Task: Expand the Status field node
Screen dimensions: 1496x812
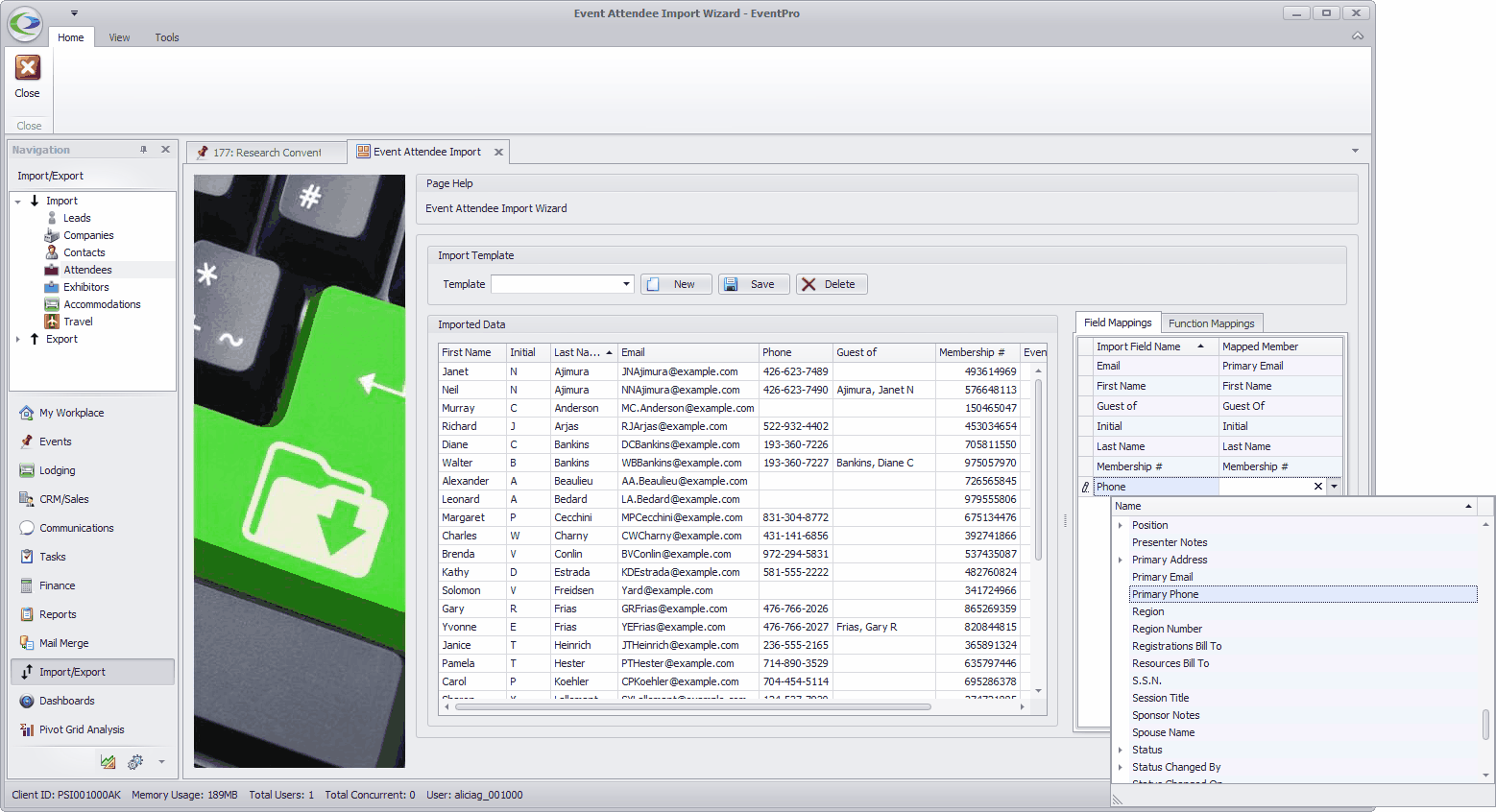Action: point(1120,750)
